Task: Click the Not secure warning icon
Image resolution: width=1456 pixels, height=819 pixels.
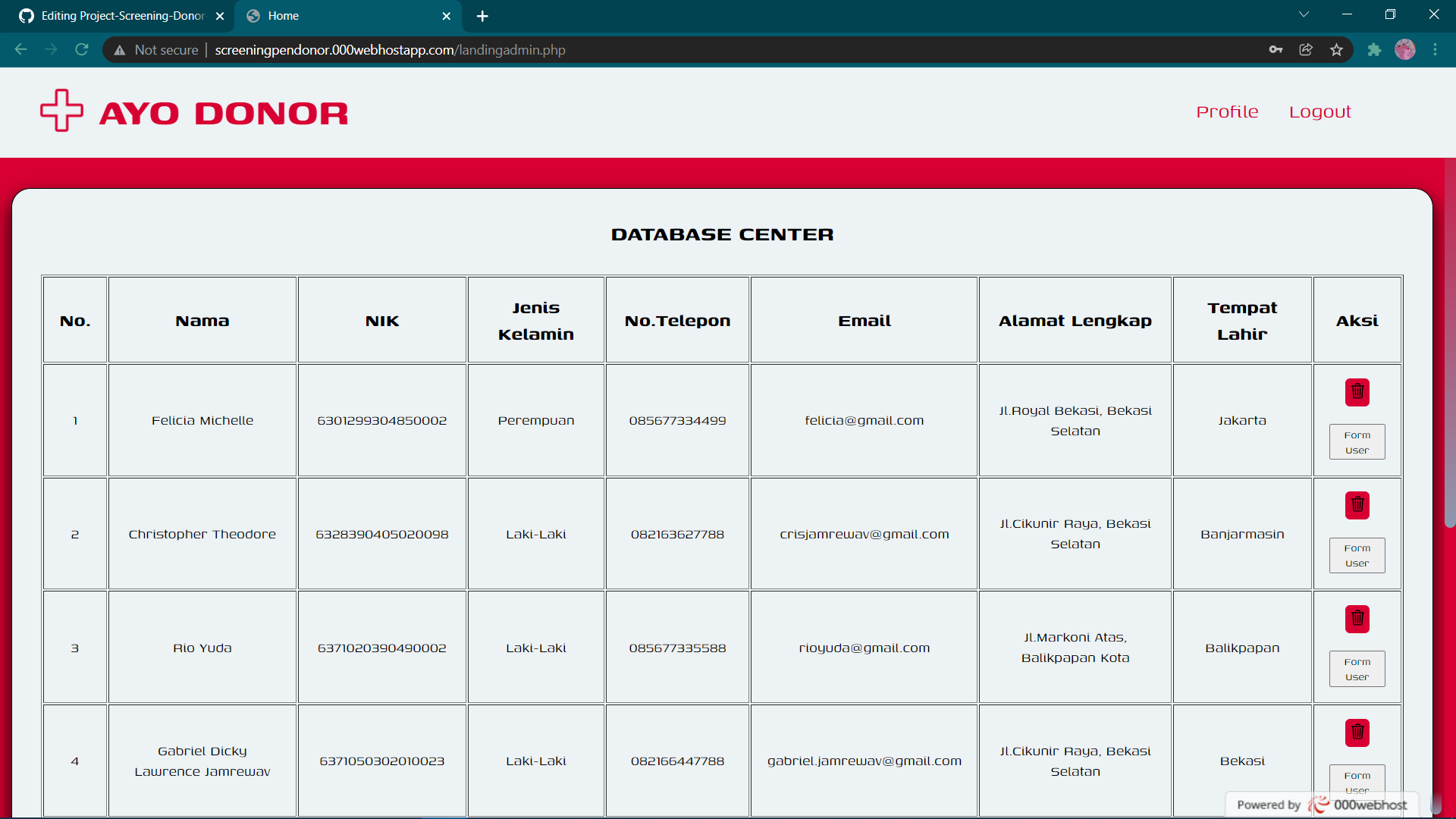Action: coord(120,50)
